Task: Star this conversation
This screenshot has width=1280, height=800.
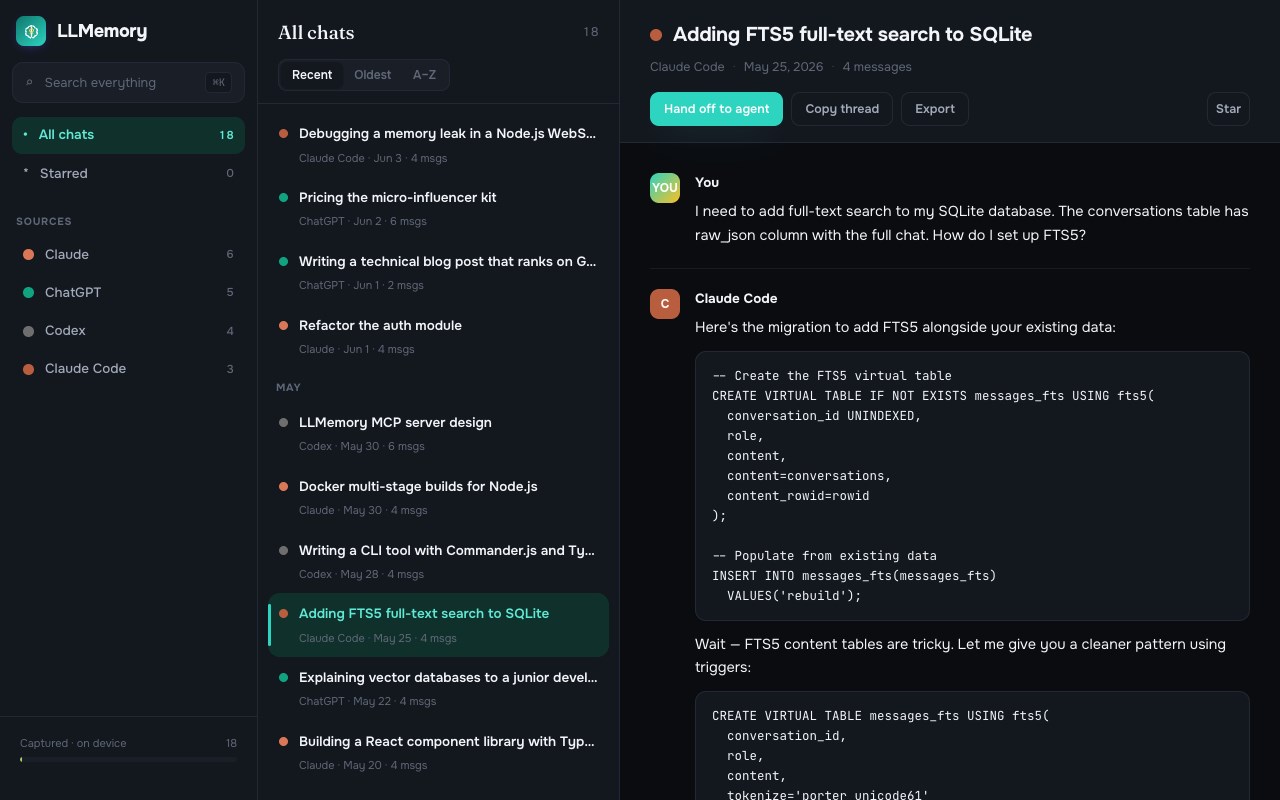Action: pos(1228,109)
